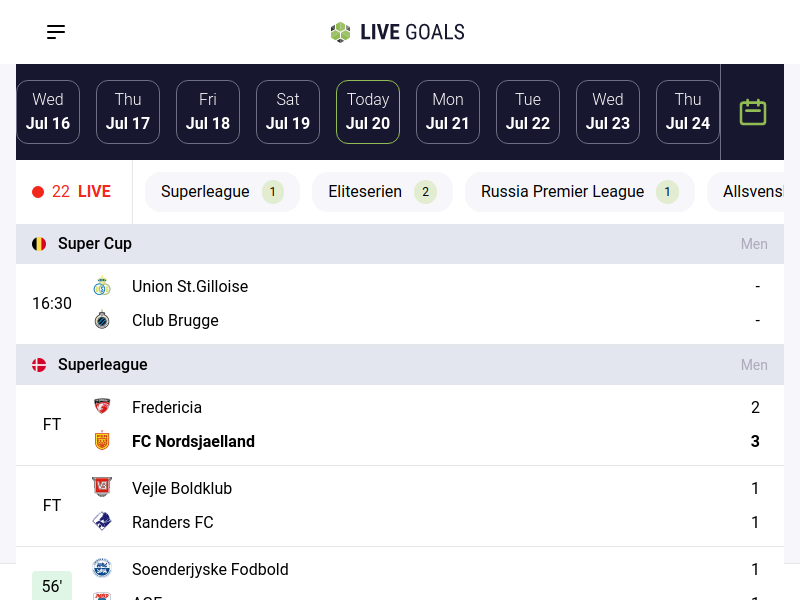Open the Superleague competition header
Viewport: 800px width, 600px height.
pyautogui.click(x=103, y=365)
